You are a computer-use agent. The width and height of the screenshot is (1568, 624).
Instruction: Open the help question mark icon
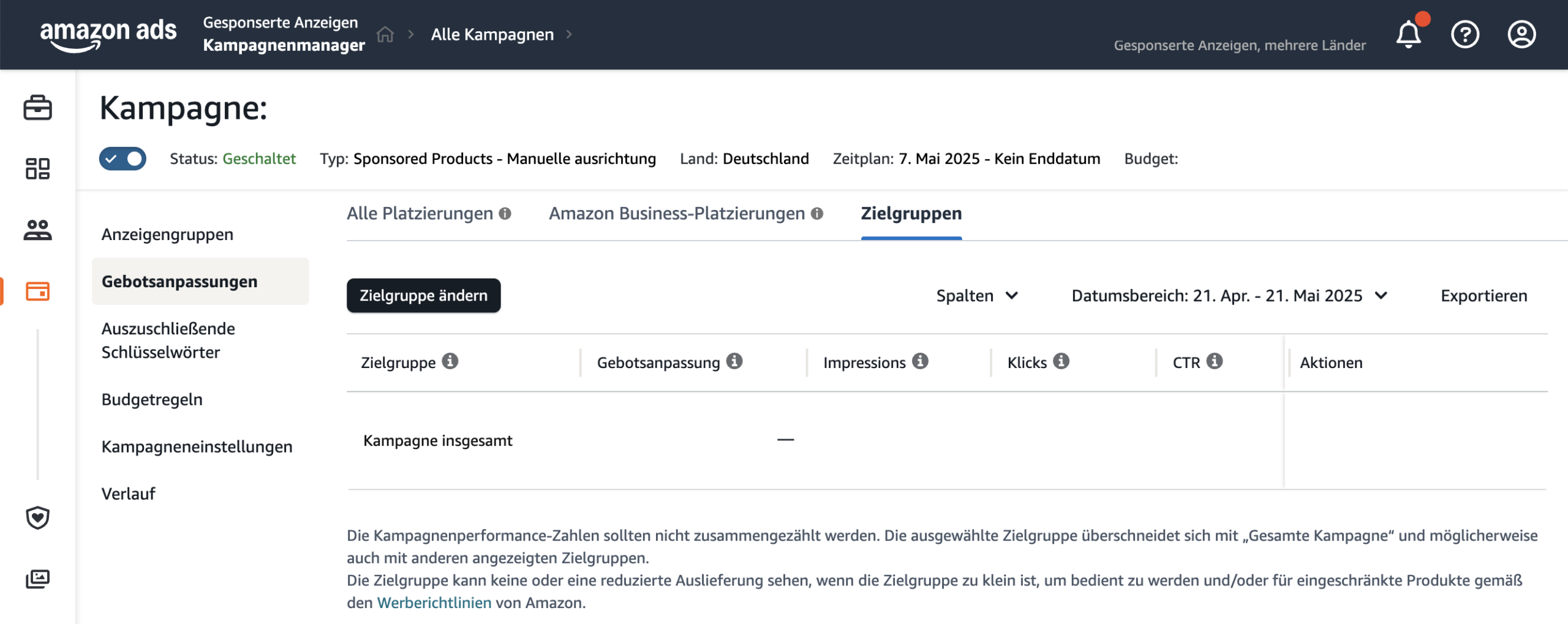[1465, 34]
